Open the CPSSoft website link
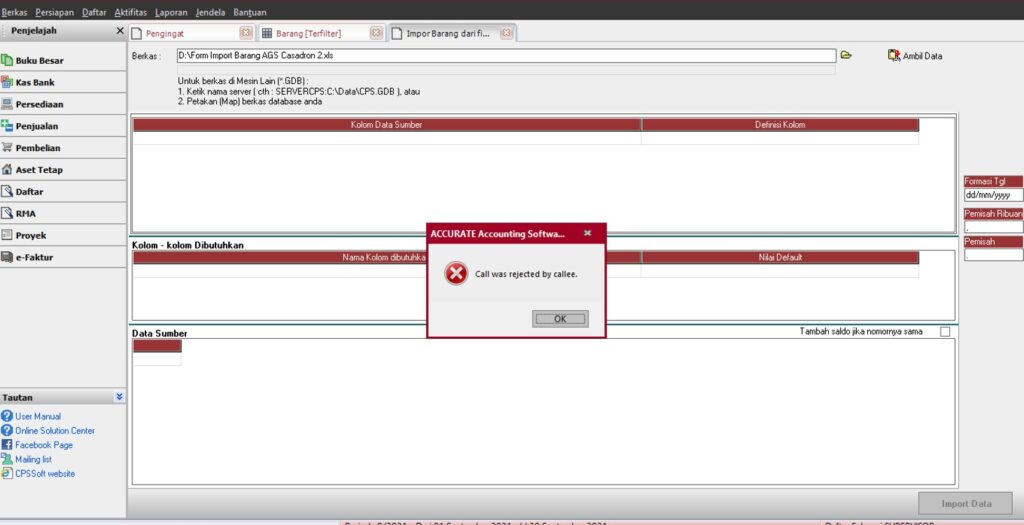This screenshot has width=1024, height=525. 45,473
